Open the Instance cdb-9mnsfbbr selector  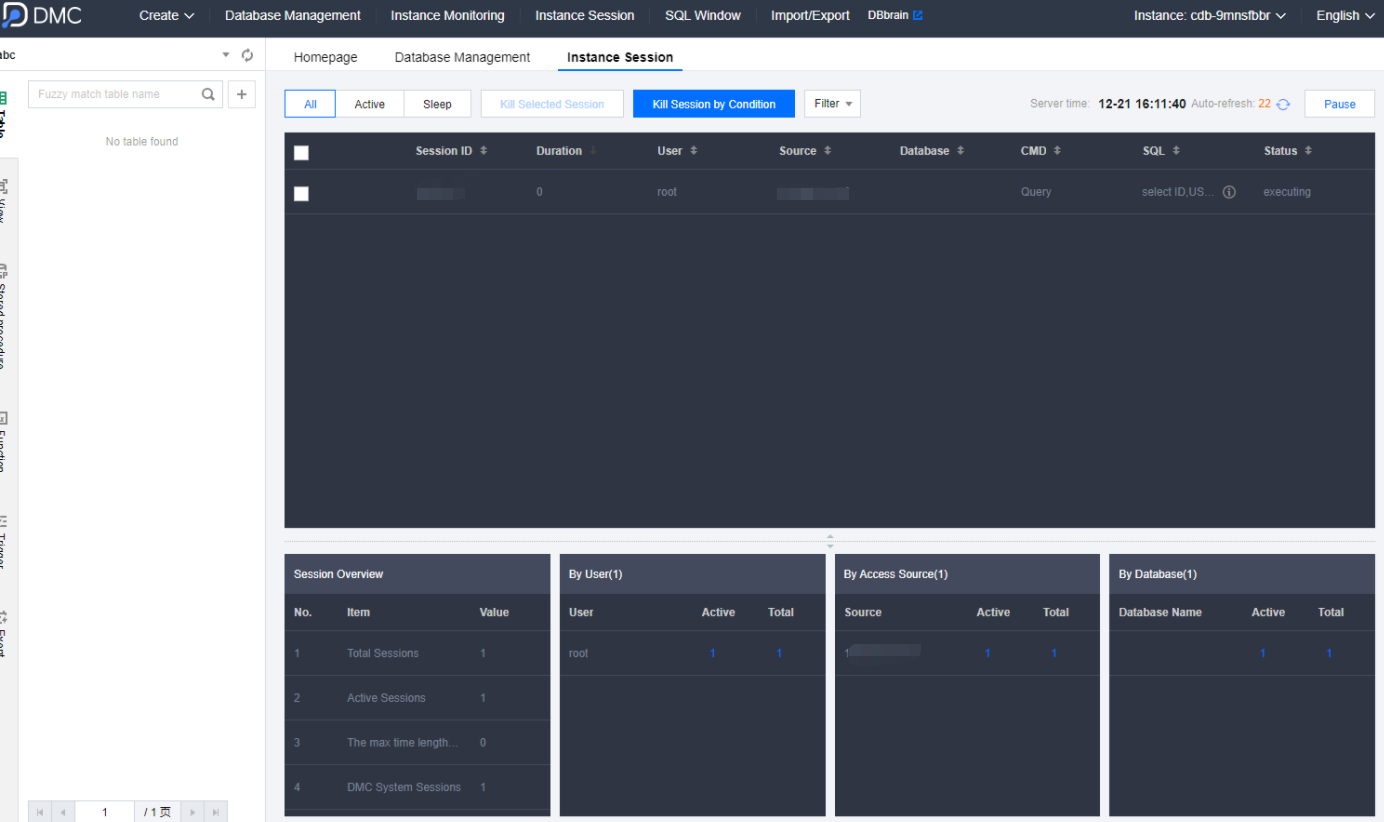[x=1209, y=16]
